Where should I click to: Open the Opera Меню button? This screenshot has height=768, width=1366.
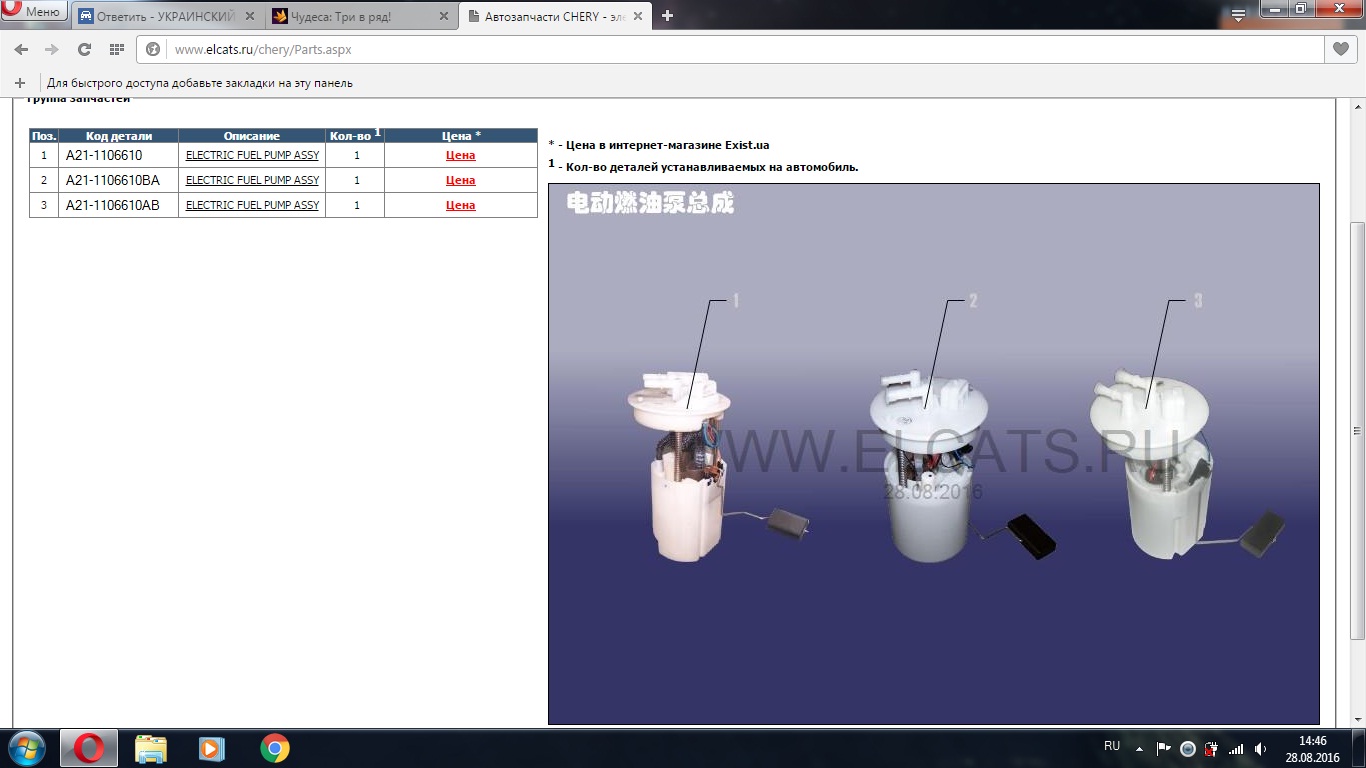pyautogui.click(x=34, y=11)
